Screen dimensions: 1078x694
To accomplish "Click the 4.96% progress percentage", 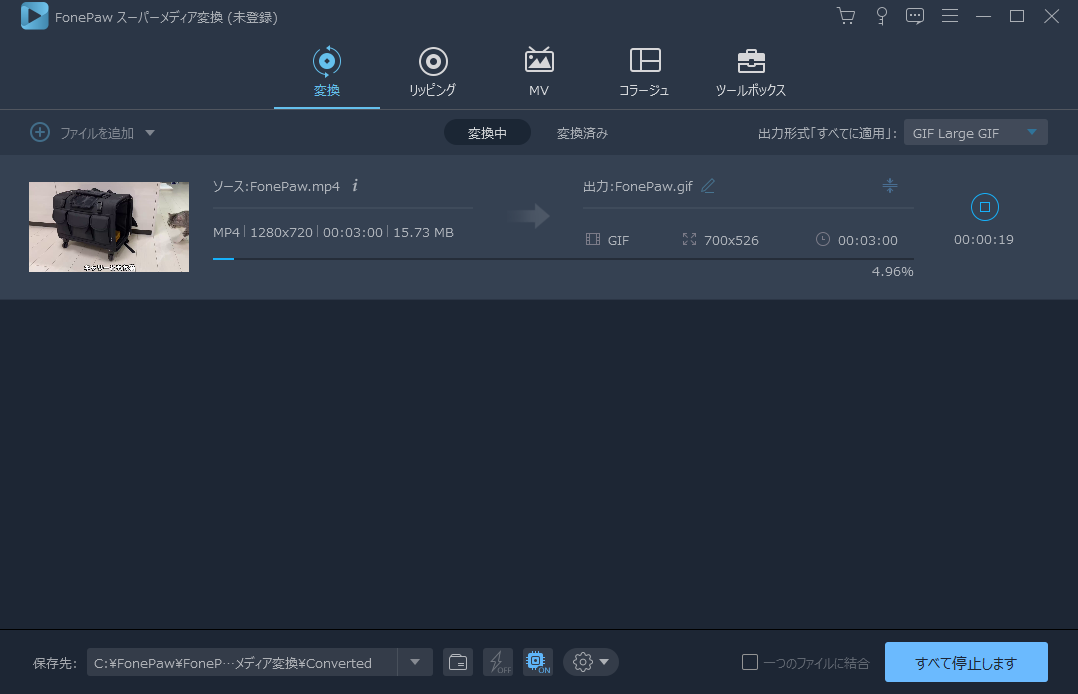I will click(892, 272).
